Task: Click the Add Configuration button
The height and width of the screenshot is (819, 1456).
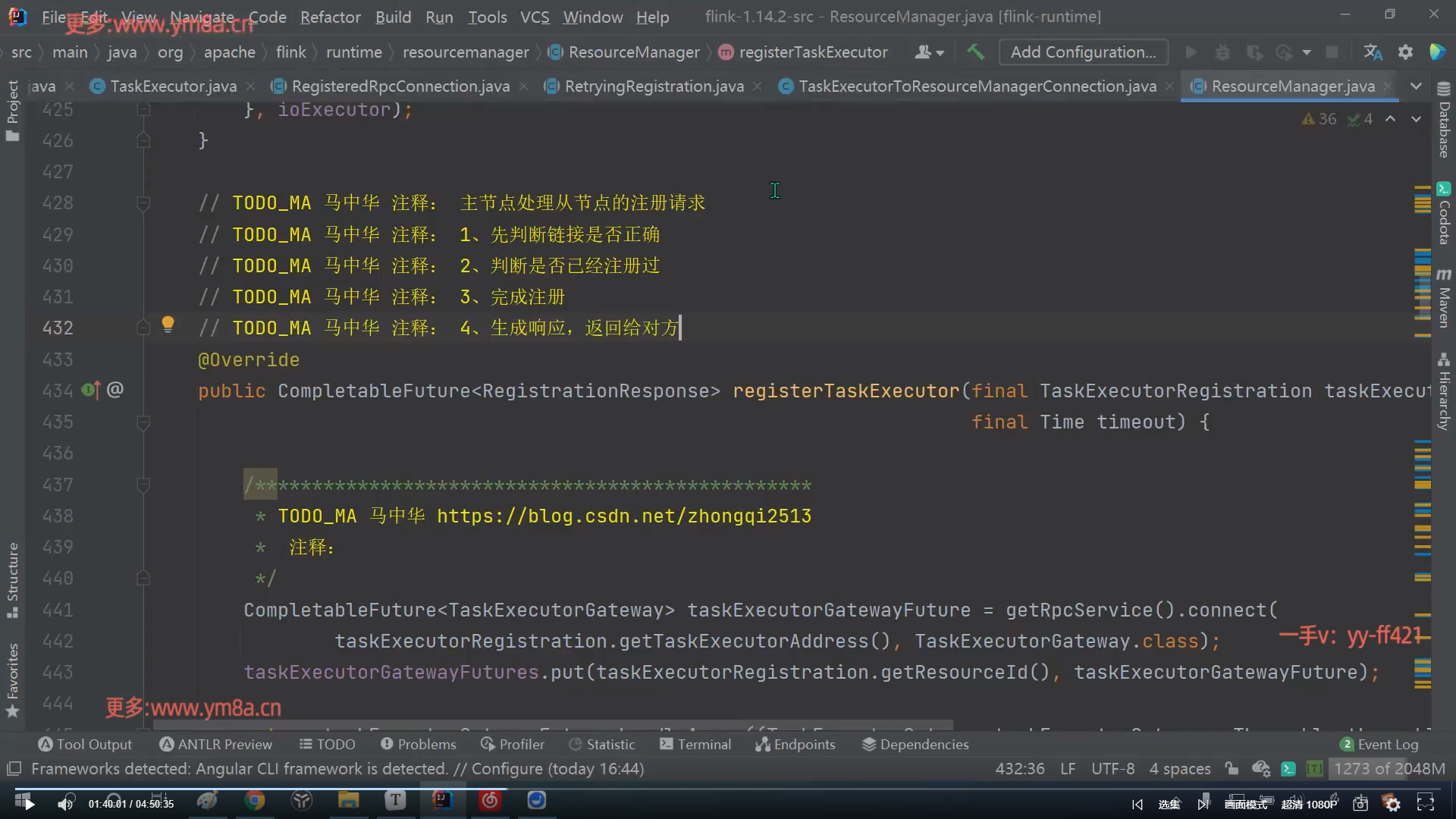Action: 1083,52
